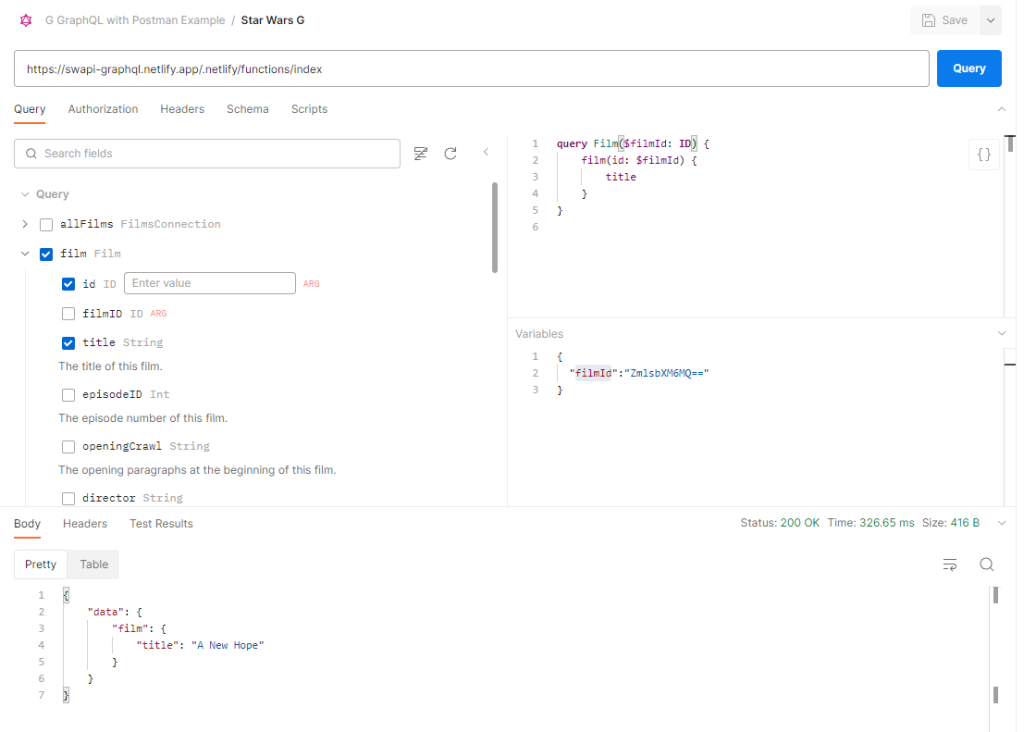This screenshot has height=732, width=1024.
Task: Click the filter fields icon
Action: (421, 153)
